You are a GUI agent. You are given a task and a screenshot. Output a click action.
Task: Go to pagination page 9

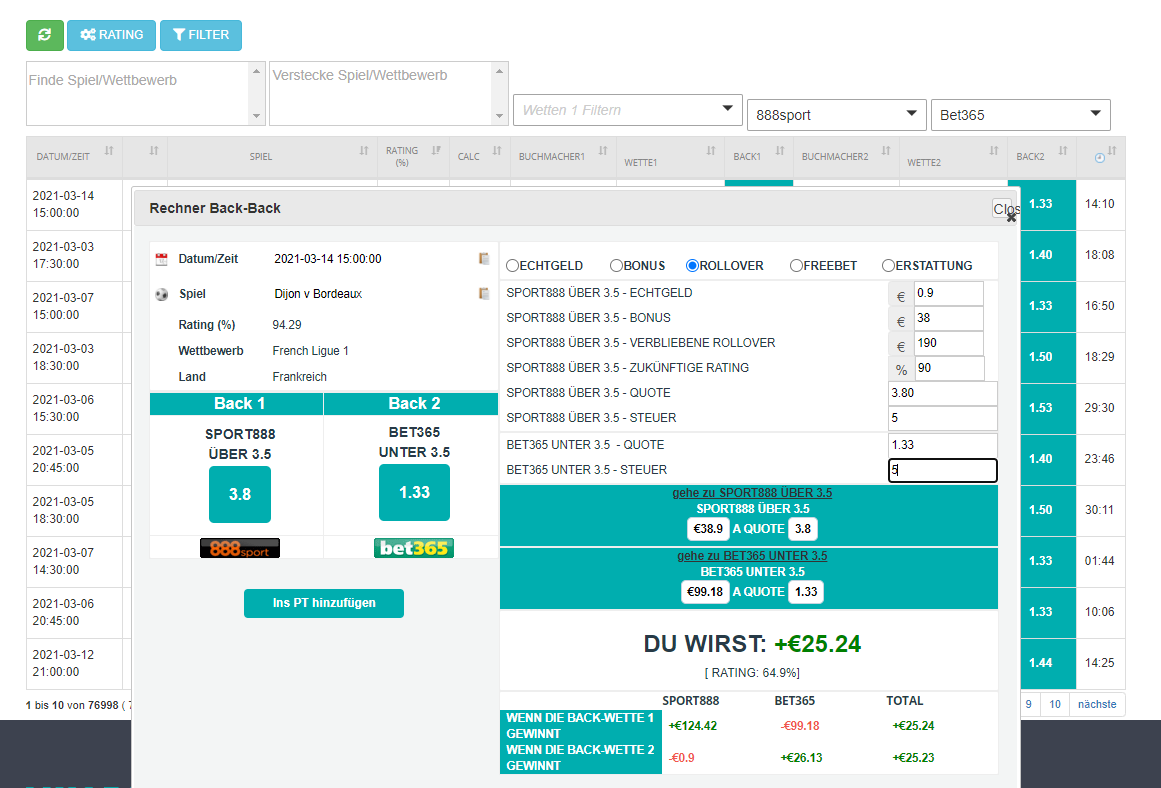[1028, 704]
